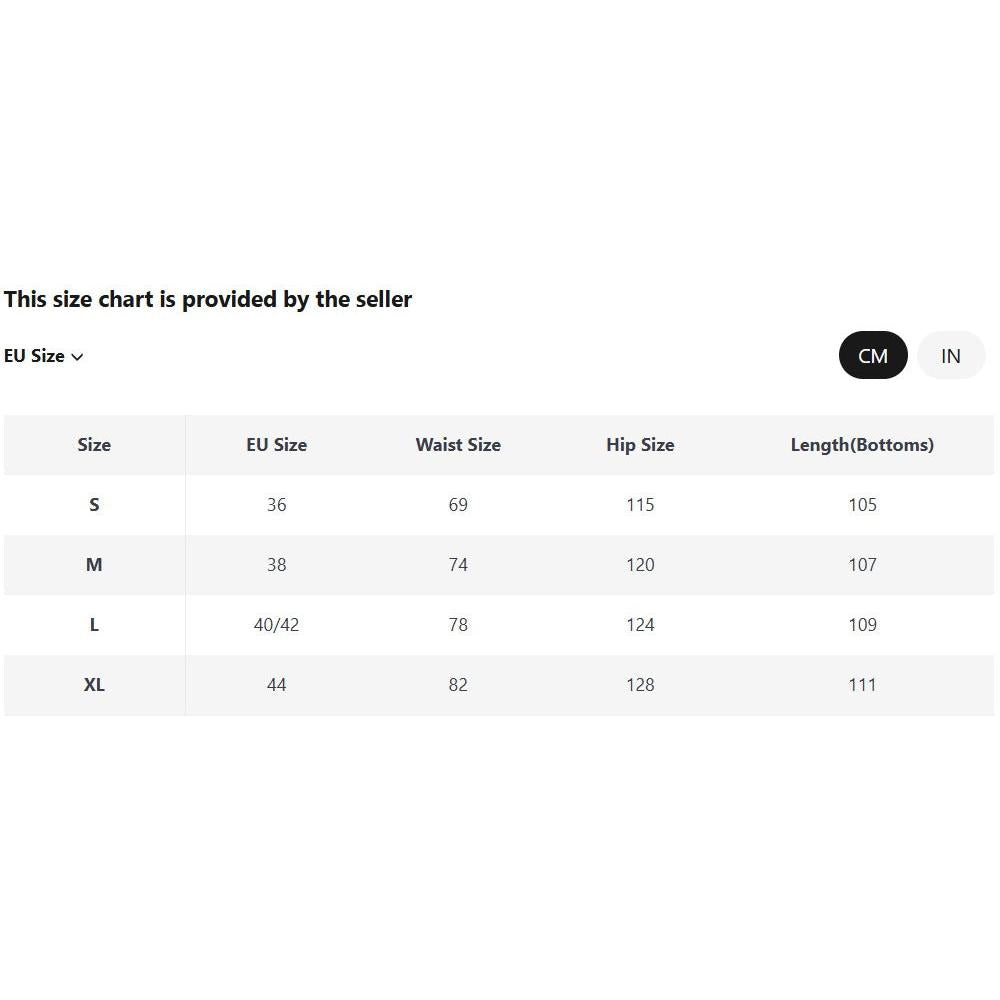Select the Hip Size column header
The width and height of the screenshot is (1000, 1000).
[640, 445]
